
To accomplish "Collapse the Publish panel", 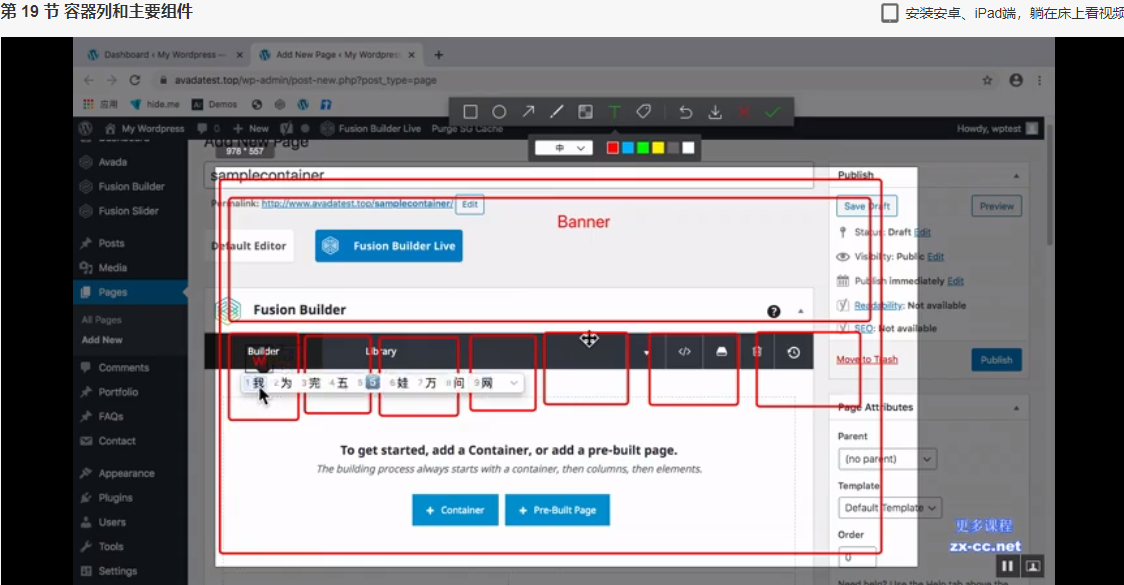I will 1016,176.
